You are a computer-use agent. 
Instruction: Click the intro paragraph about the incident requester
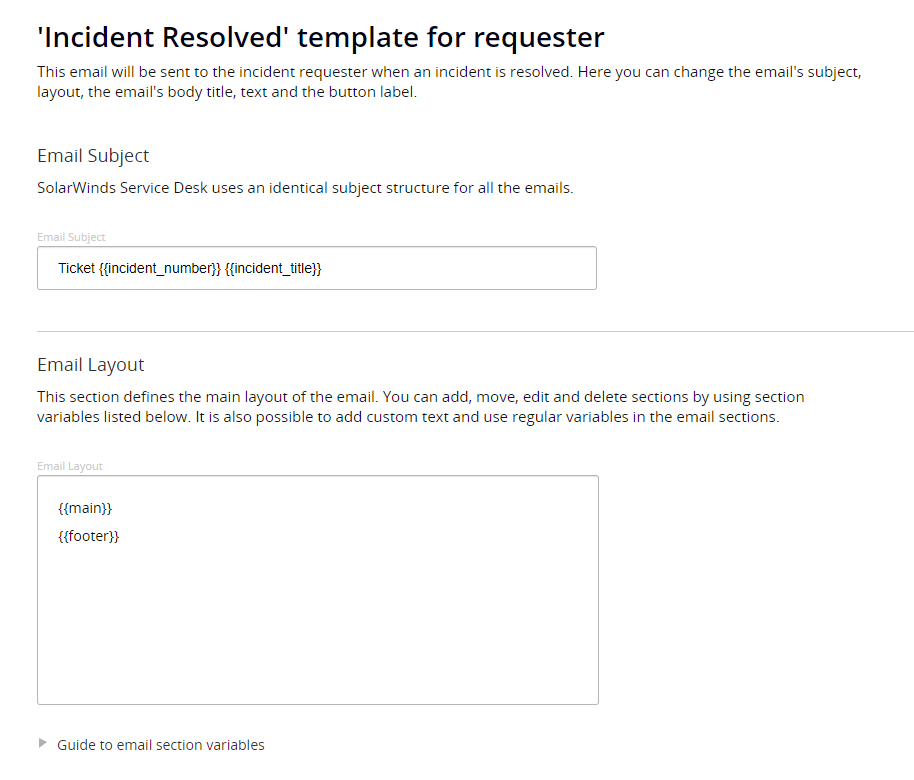[x=449, y=82]
